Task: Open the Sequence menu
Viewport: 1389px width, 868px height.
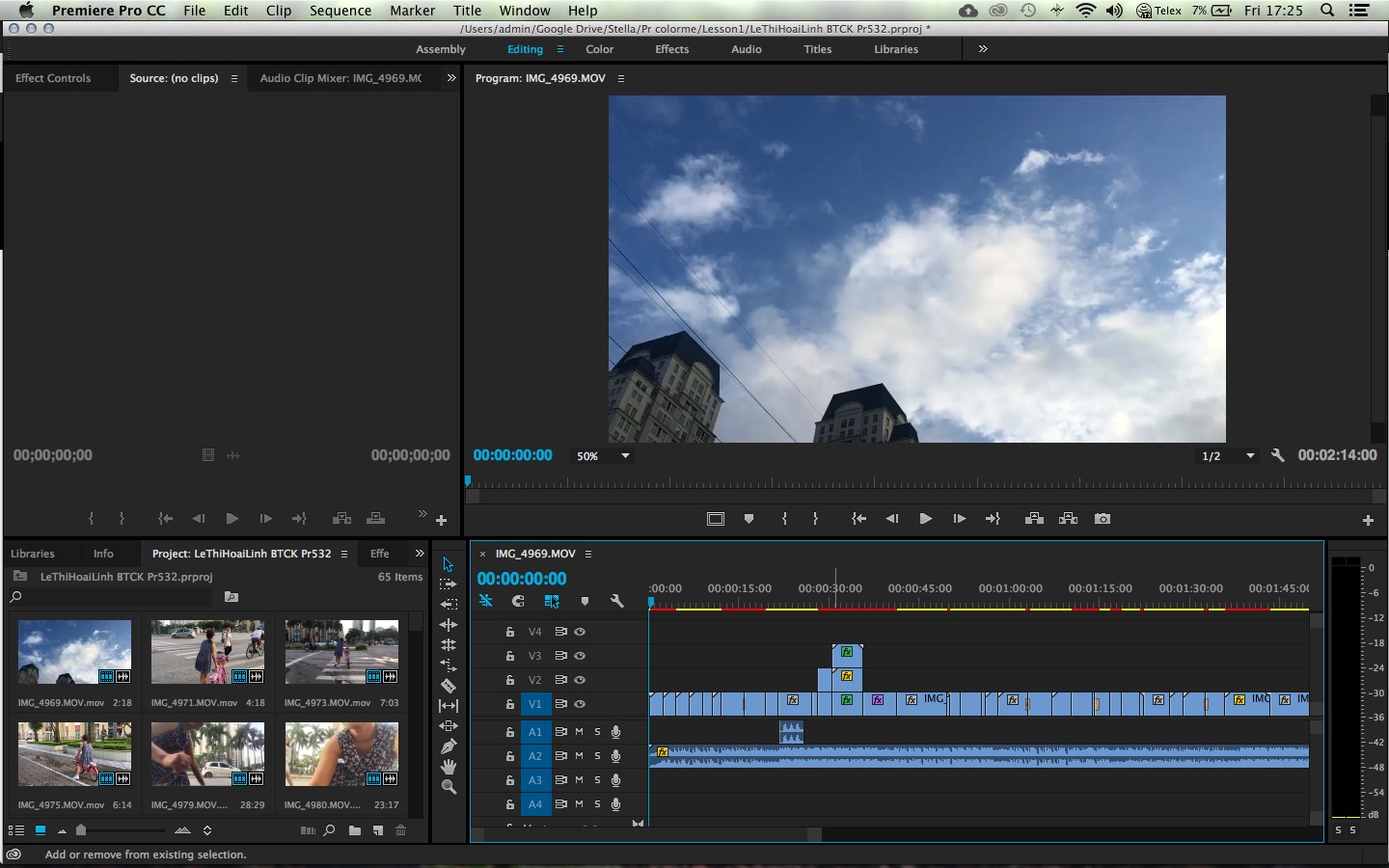Action: (x=340, y=11)
